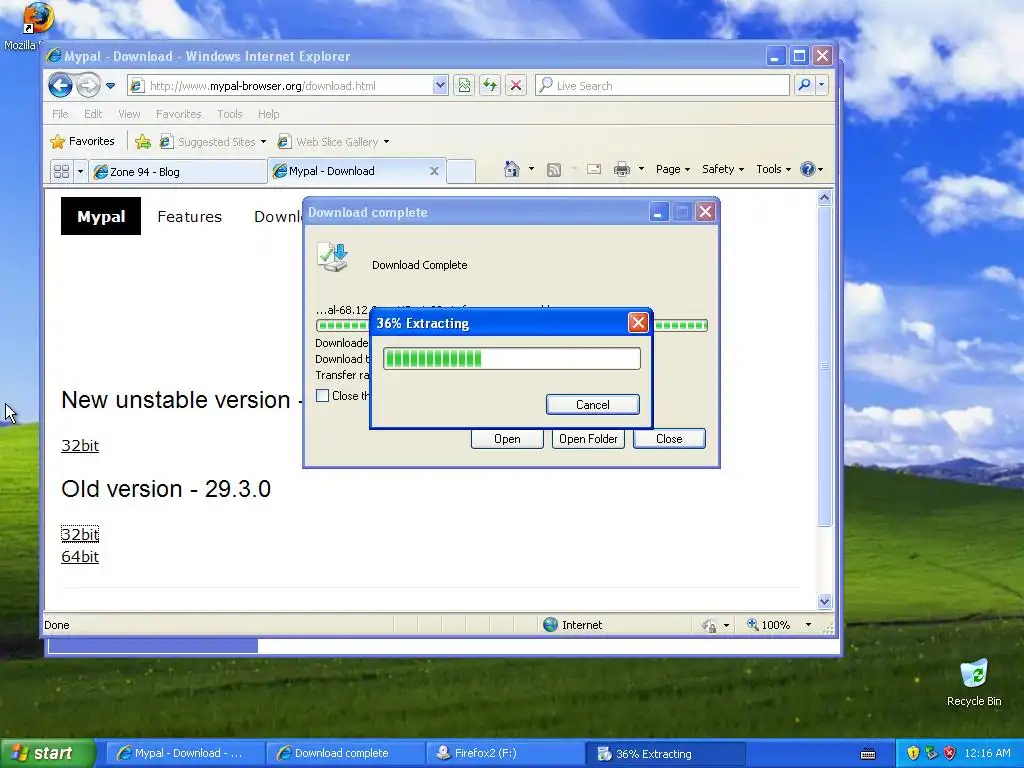Click the Print icon

point(622,169)
